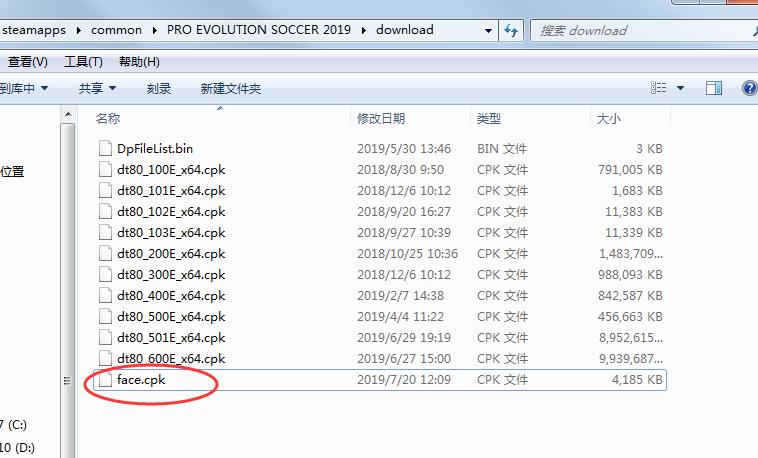Select the (C:) drive in navigation pane
This screenshot has height=458, width=758.
coord(14,425)
